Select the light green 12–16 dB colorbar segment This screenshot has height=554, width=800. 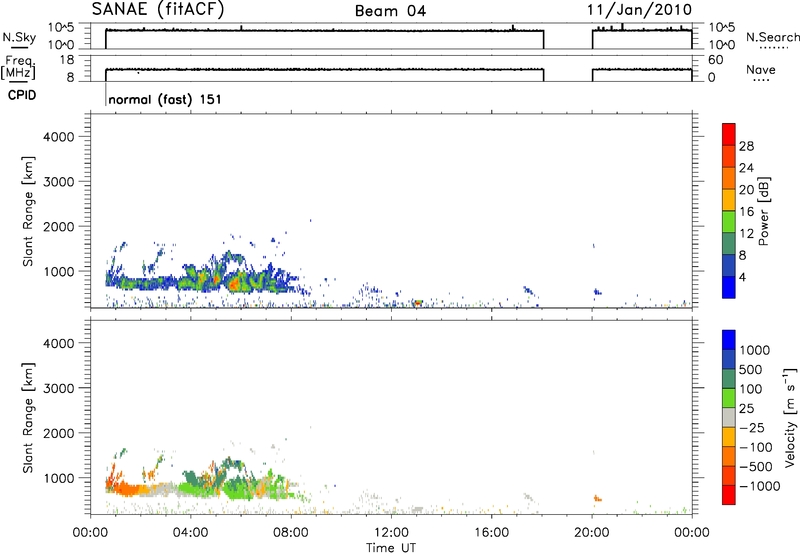[729, 221]
